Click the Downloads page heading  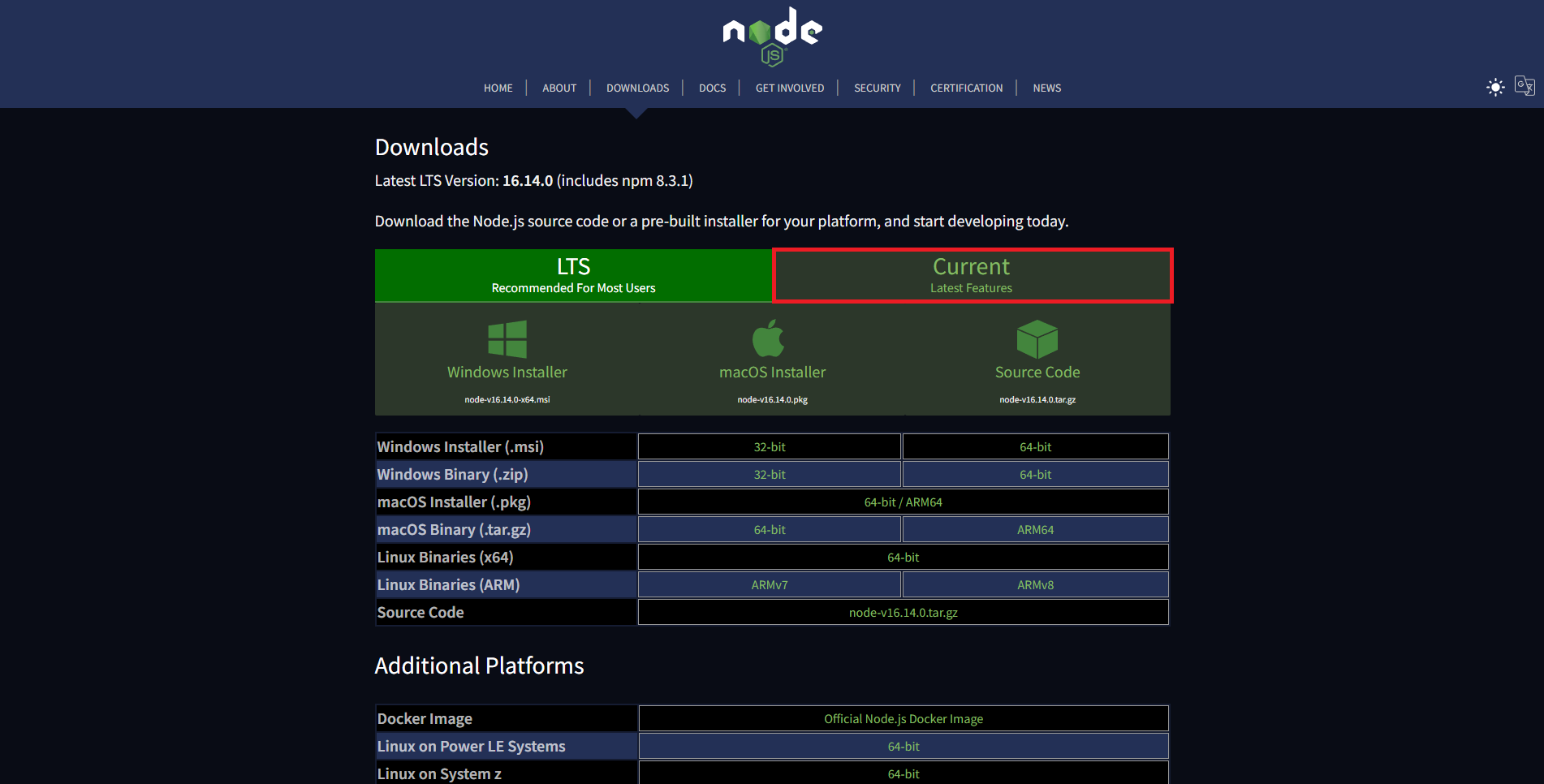coord(432,147)
